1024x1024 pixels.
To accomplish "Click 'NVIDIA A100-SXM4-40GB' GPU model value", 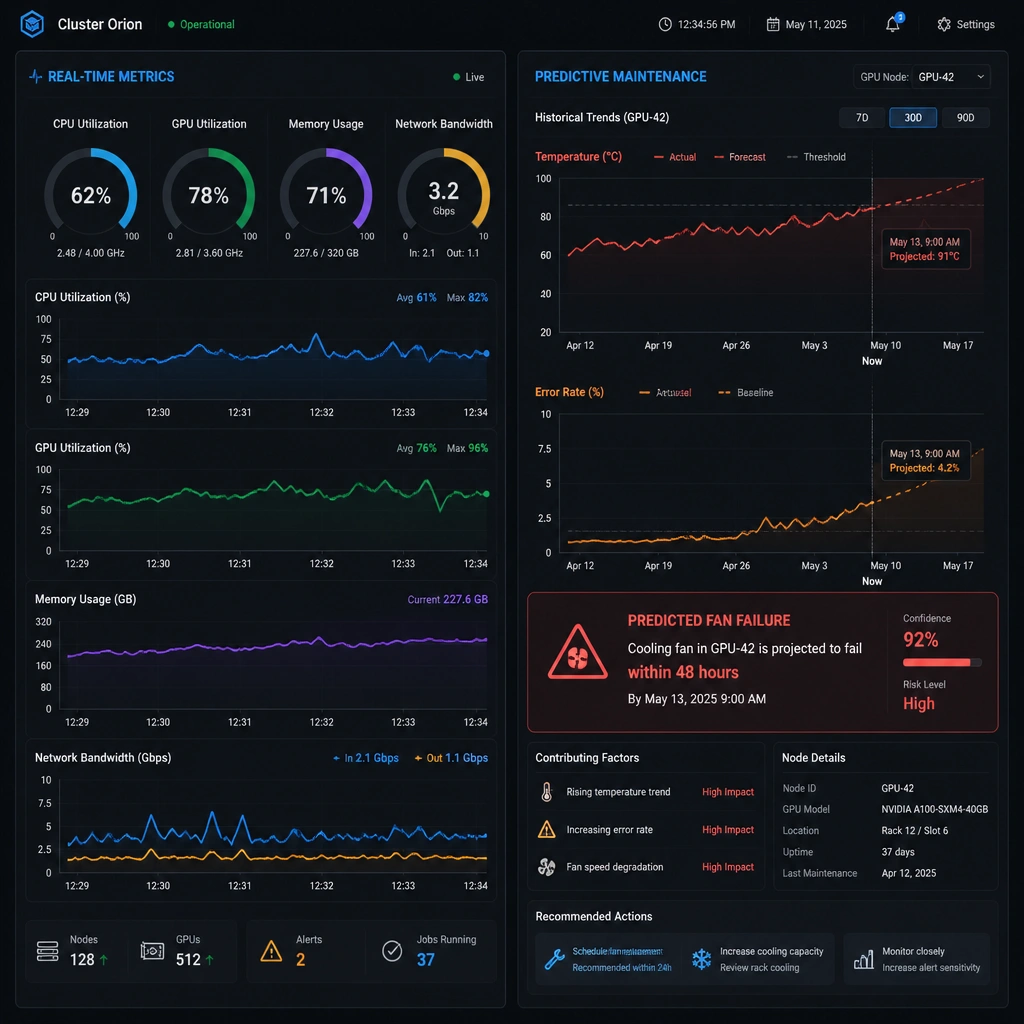I will point(934,809).
